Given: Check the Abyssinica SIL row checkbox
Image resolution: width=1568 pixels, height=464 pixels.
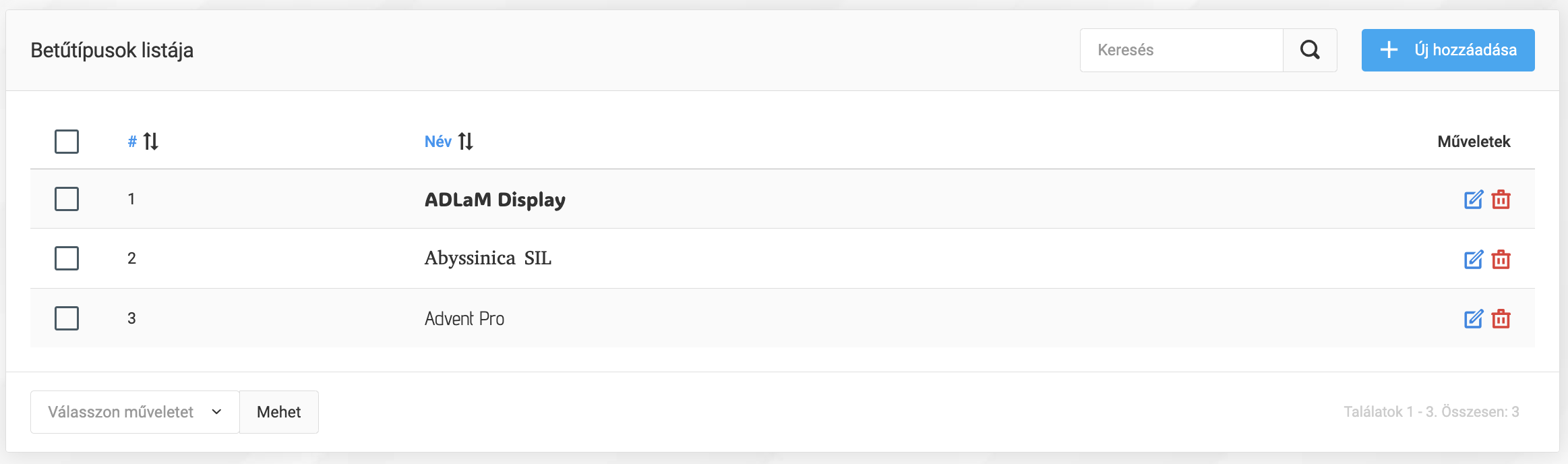Looking at the screenshot, I should [x=67, y=258].
